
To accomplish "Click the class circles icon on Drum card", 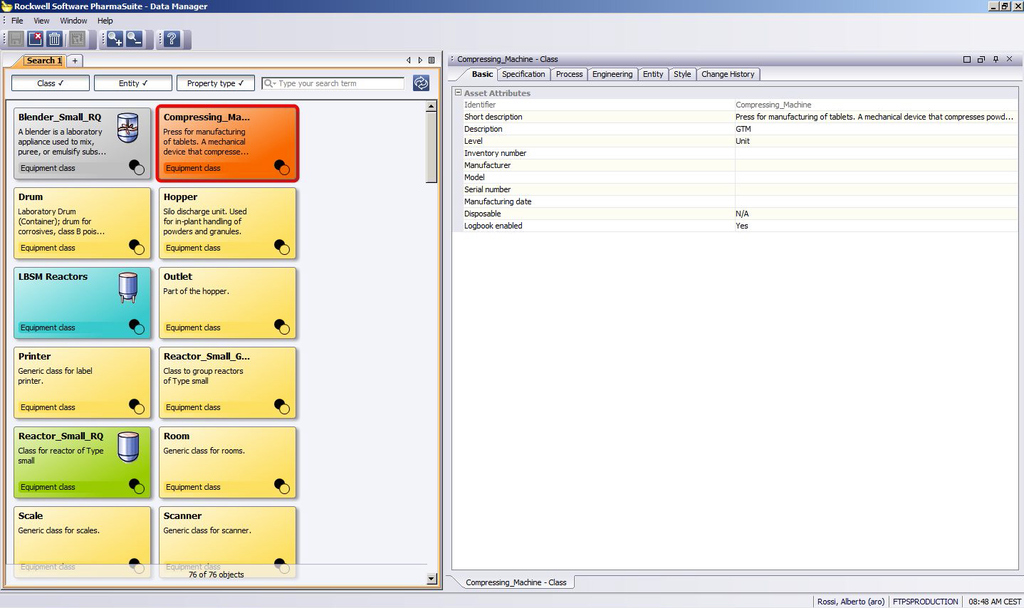I will pyautogui.click(x=136, y=247).
